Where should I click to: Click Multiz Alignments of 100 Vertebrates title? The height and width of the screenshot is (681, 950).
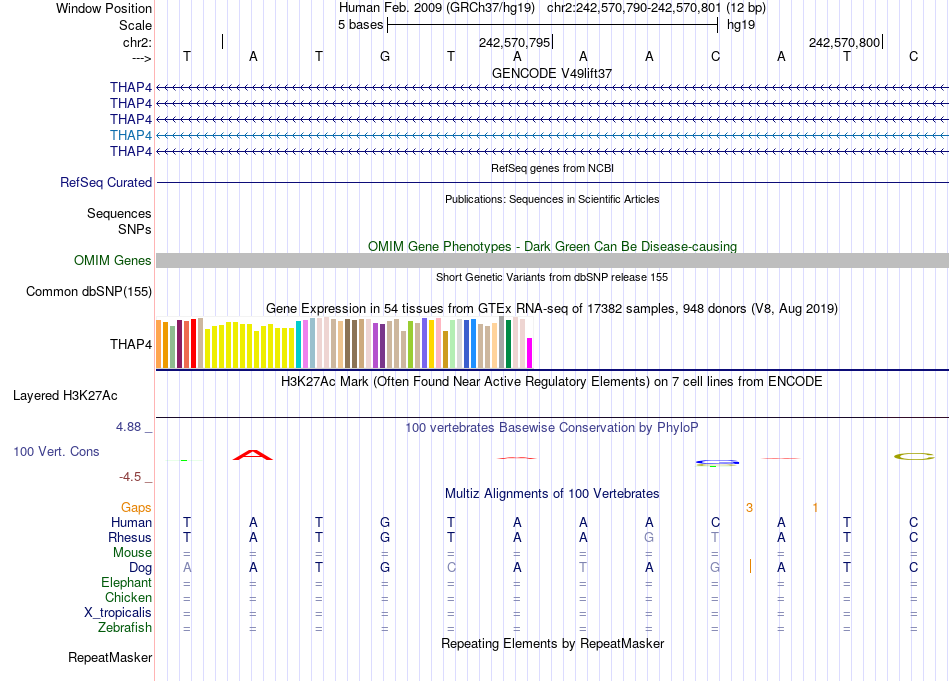coord(552,494)
